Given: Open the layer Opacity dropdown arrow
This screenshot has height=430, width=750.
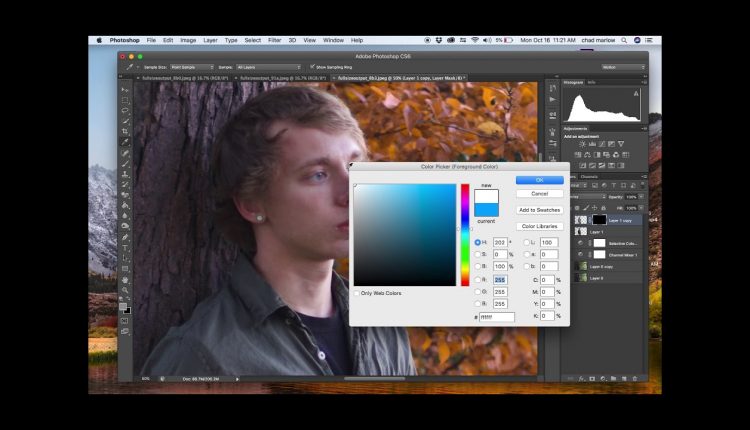Looking at the screenshot, I should pyautogui.click(x=641, y=197).
